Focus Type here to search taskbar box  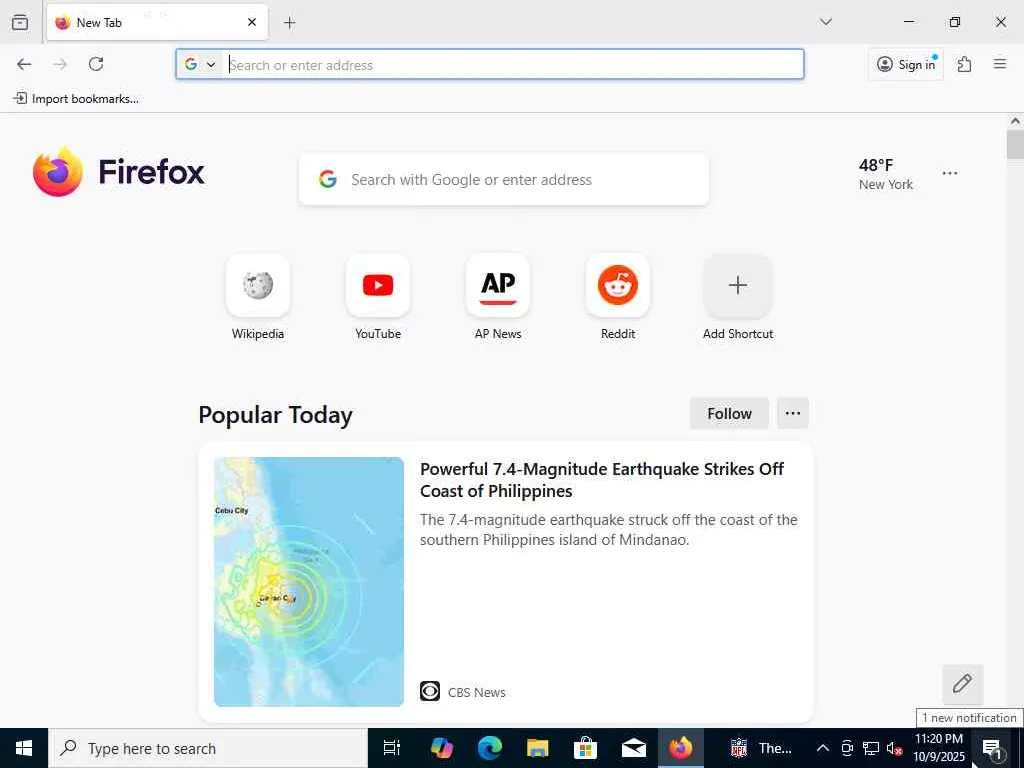(x=208, y=748)
